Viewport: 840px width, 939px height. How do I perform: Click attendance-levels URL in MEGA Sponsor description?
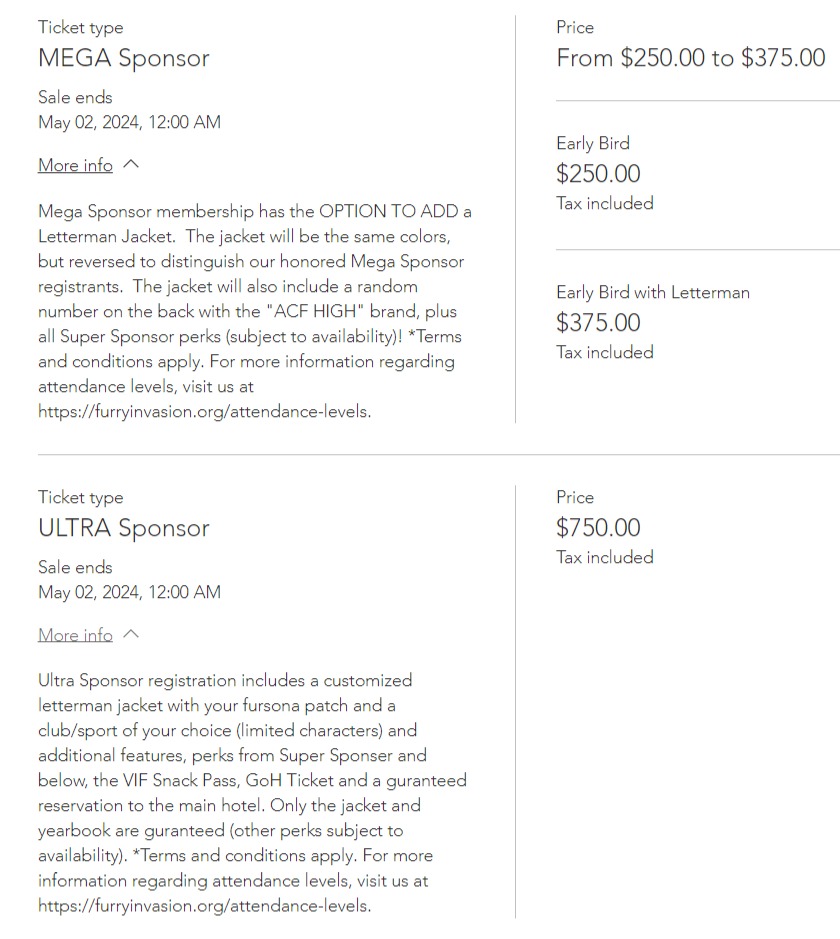pos(204,411)
